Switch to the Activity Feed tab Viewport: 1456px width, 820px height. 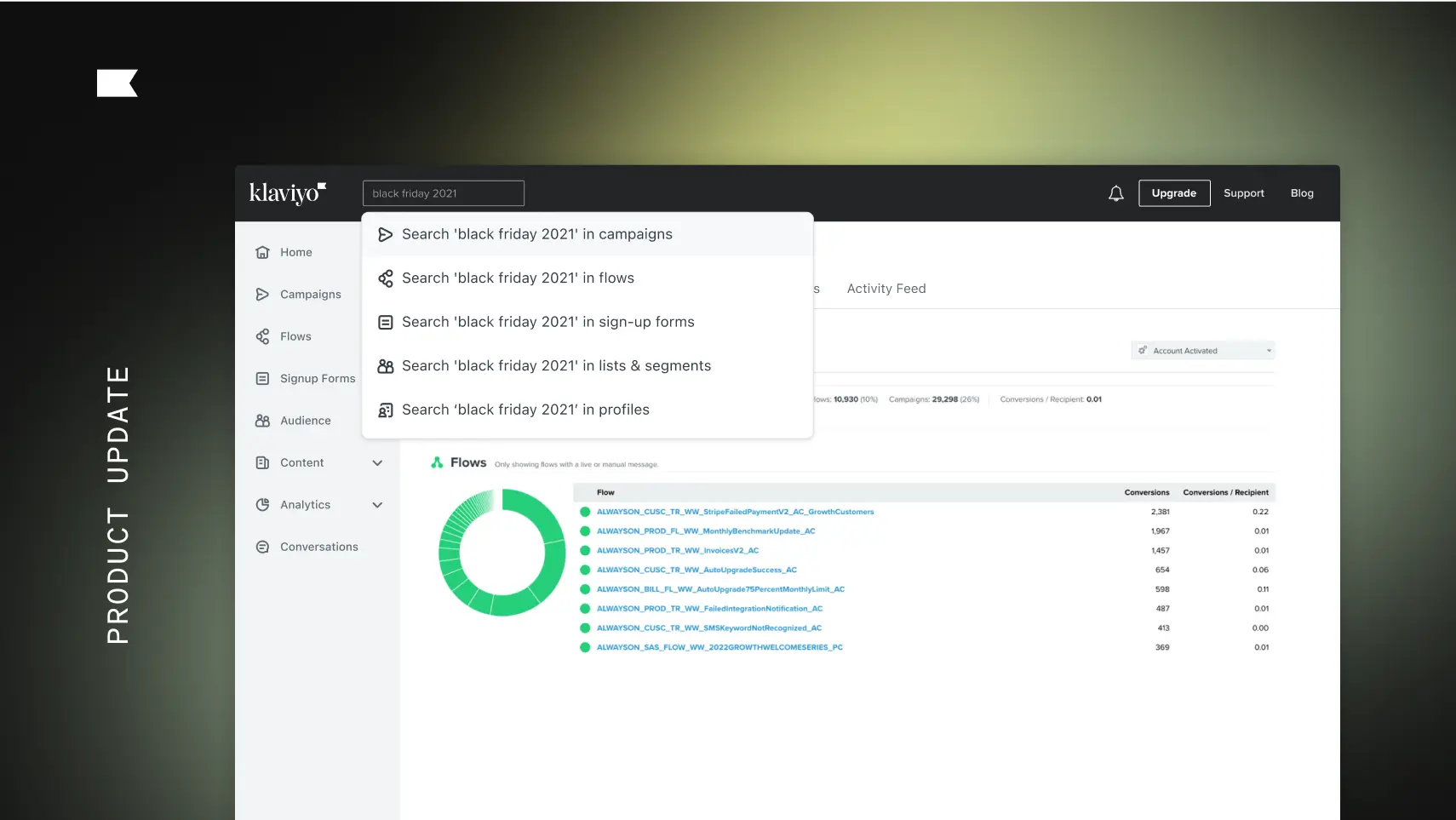click(x=886, y=289)
